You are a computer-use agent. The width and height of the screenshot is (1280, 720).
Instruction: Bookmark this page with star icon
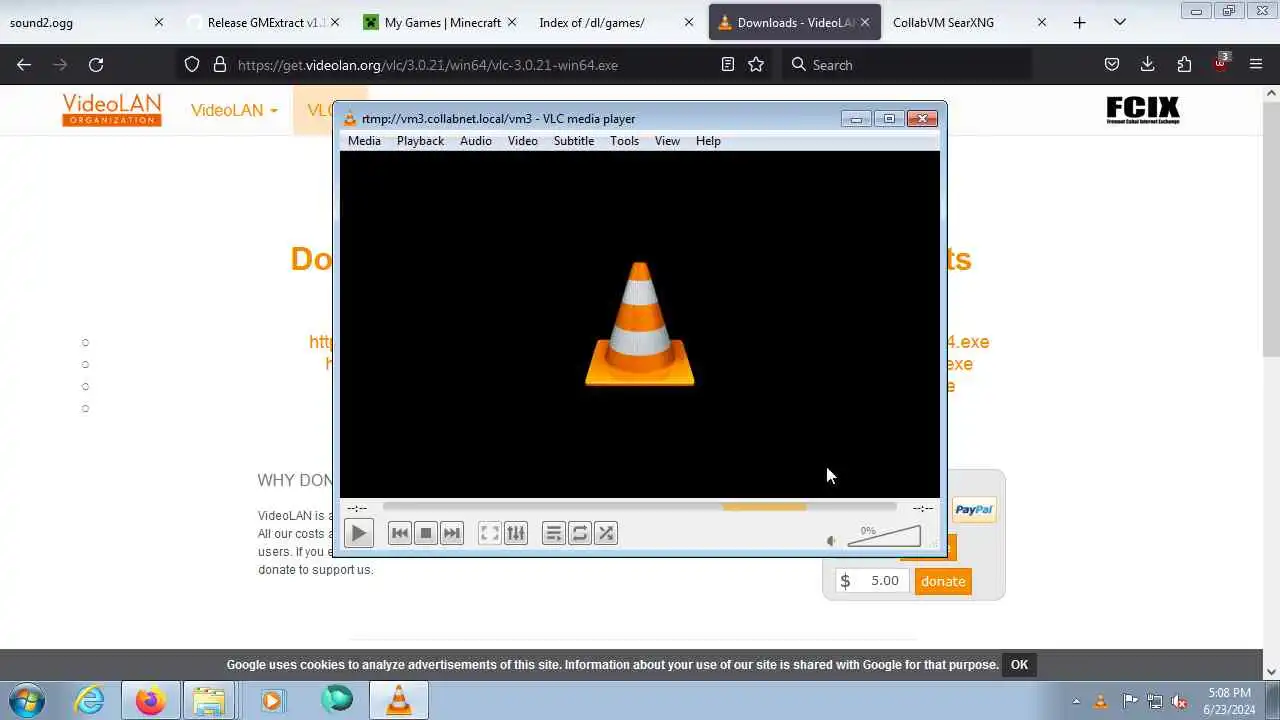click(756, 64)
